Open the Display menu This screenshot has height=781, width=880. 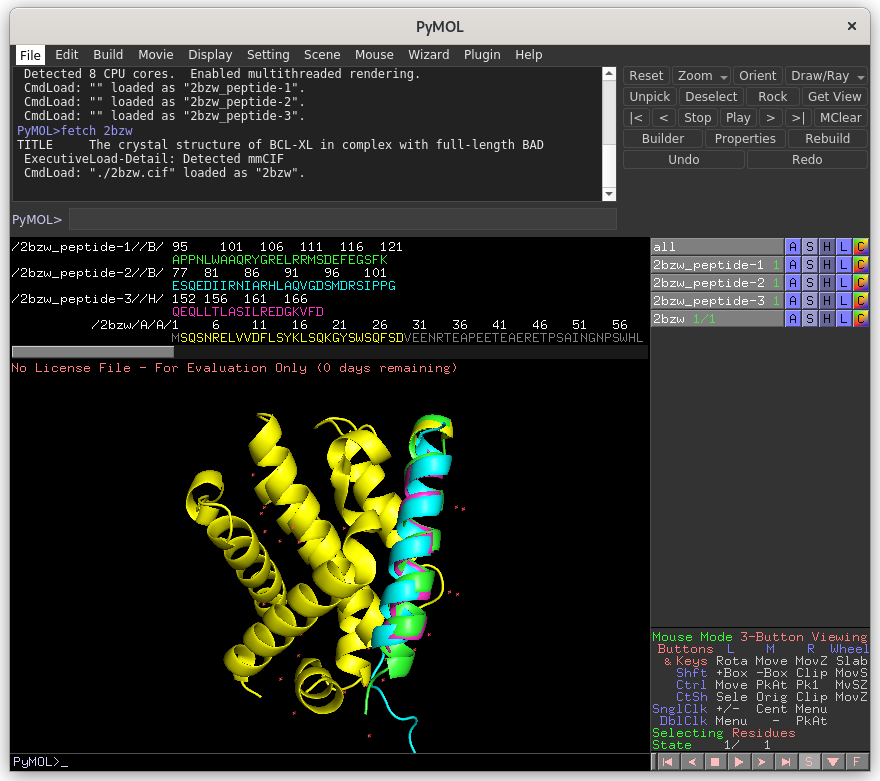[x=210, y=54]
